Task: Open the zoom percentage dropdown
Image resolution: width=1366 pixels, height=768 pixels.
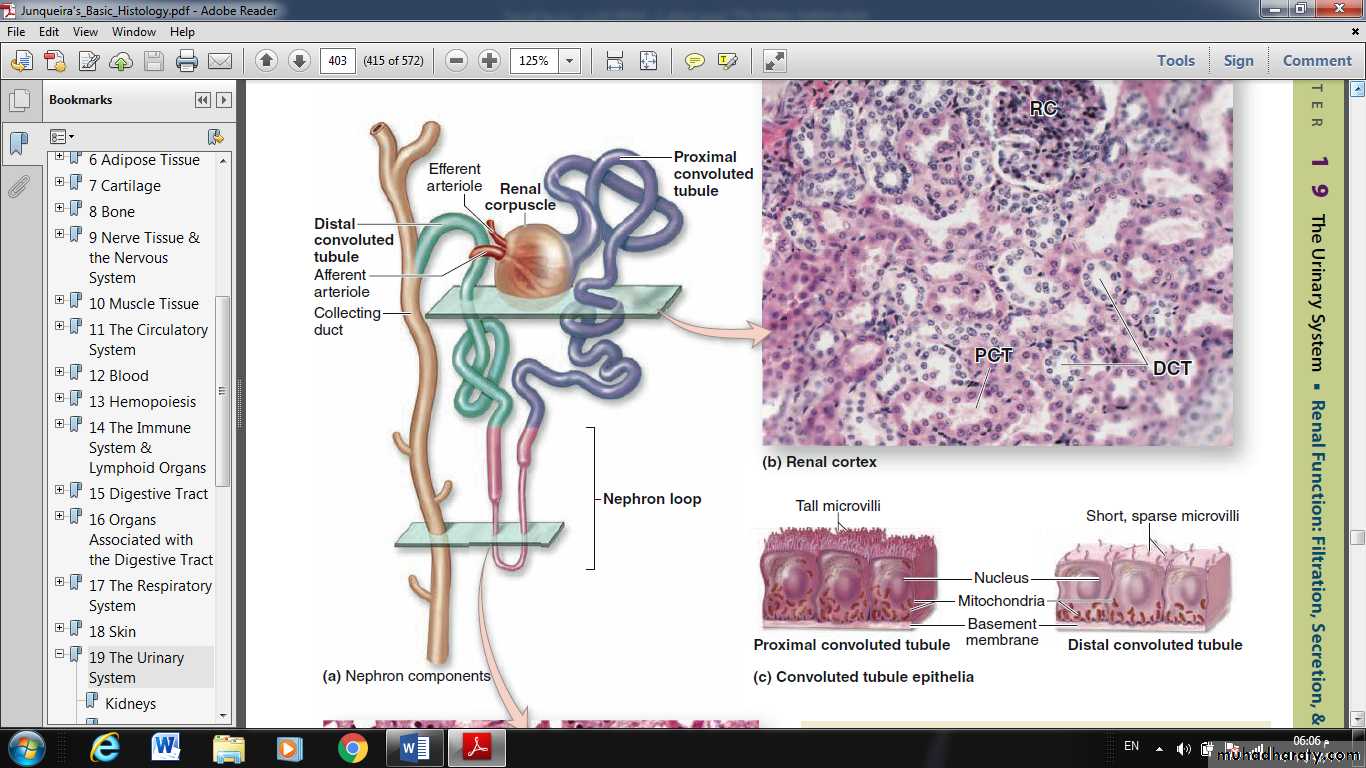Action: tap(569, 61)
